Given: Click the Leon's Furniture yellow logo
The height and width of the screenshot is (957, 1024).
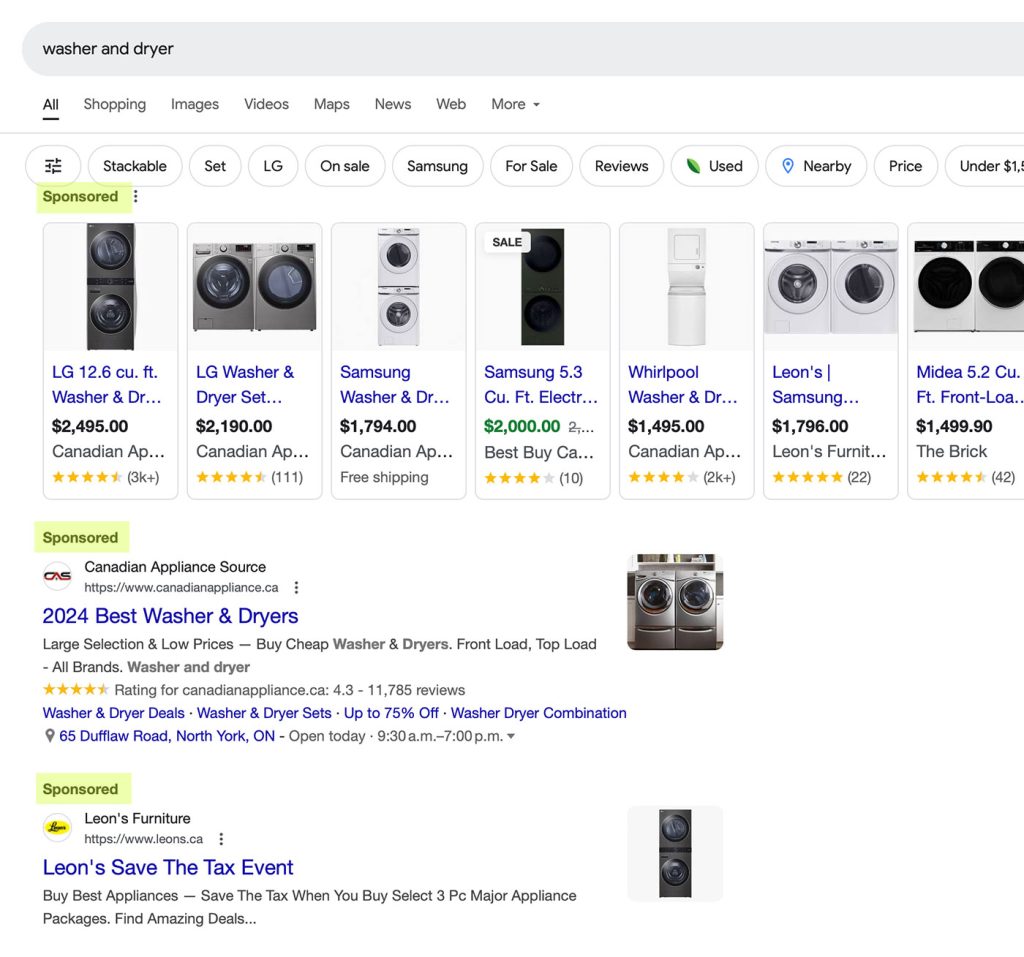Looking at the screenshot, I should coord(57,828).
